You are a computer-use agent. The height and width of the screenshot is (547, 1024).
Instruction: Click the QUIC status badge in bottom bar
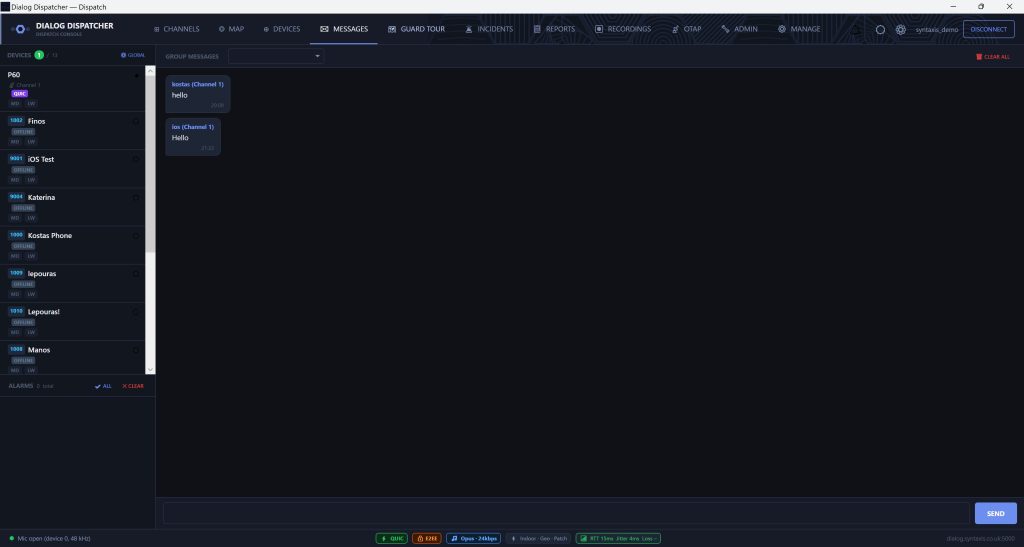[x=392, y=539]
